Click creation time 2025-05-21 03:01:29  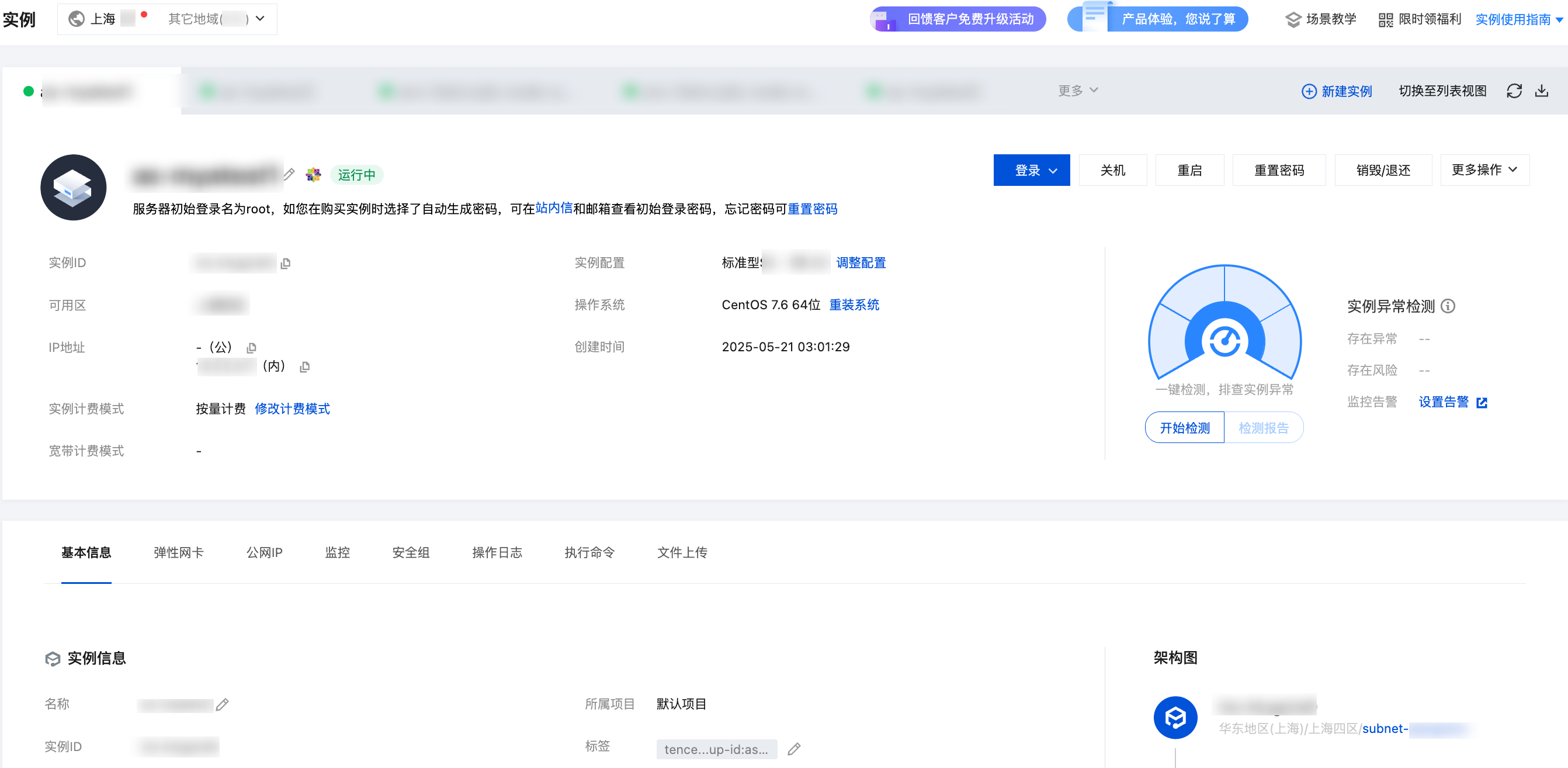click(x=785, y=347)
